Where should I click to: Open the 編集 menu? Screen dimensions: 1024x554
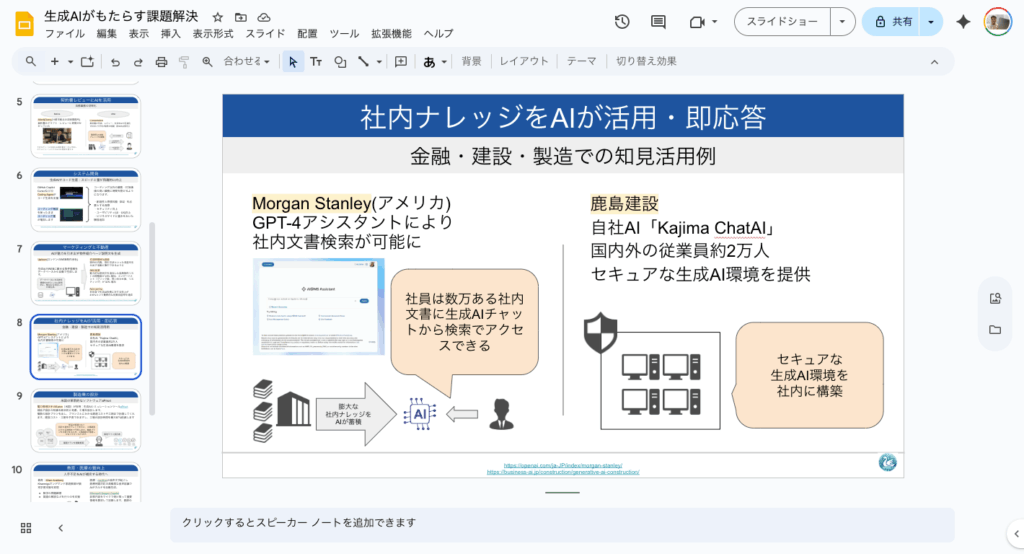coord(106,34)
